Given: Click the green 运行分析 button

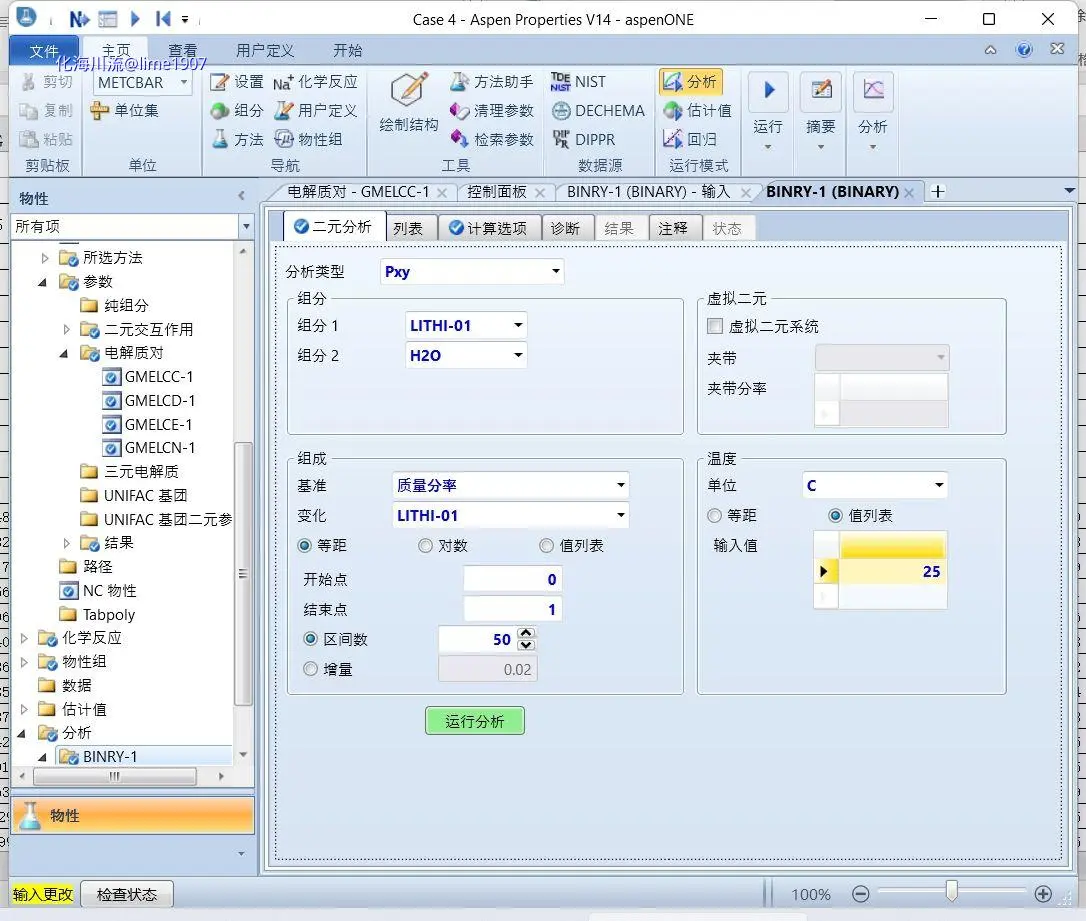Looking at the screenshot, I should (474, 721).
